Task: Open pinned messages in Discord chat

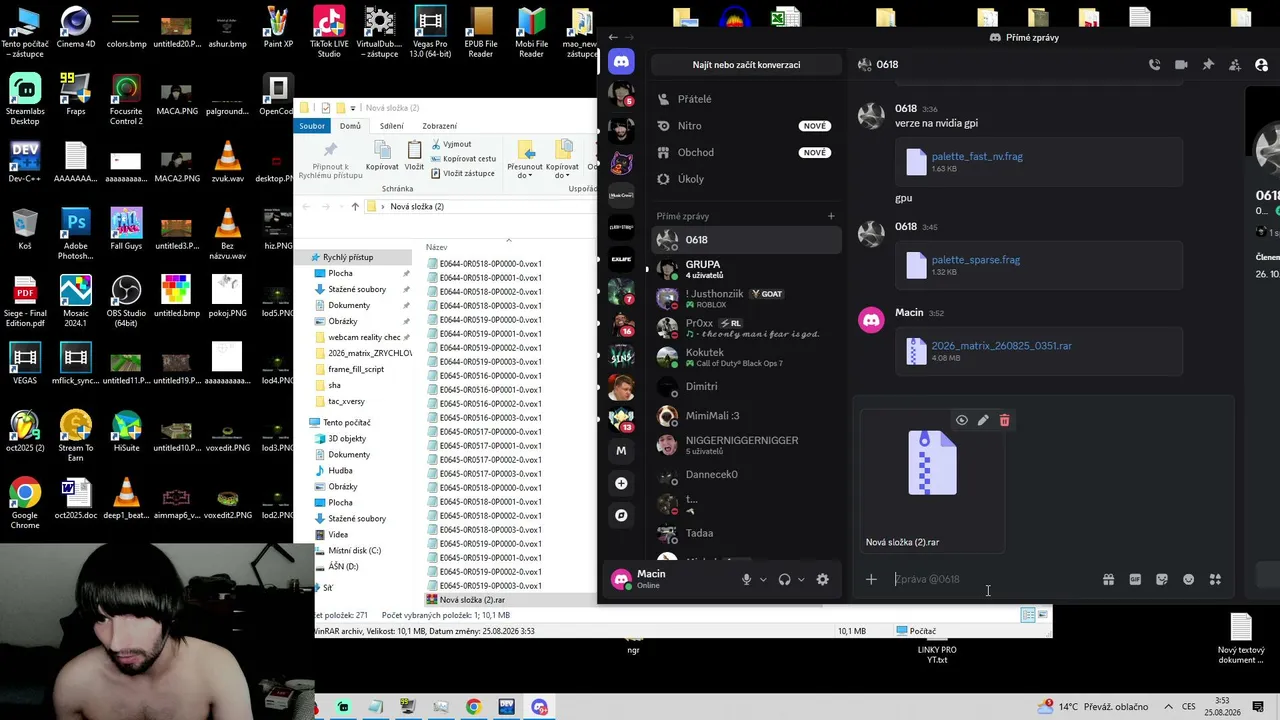Action: 1208,65
